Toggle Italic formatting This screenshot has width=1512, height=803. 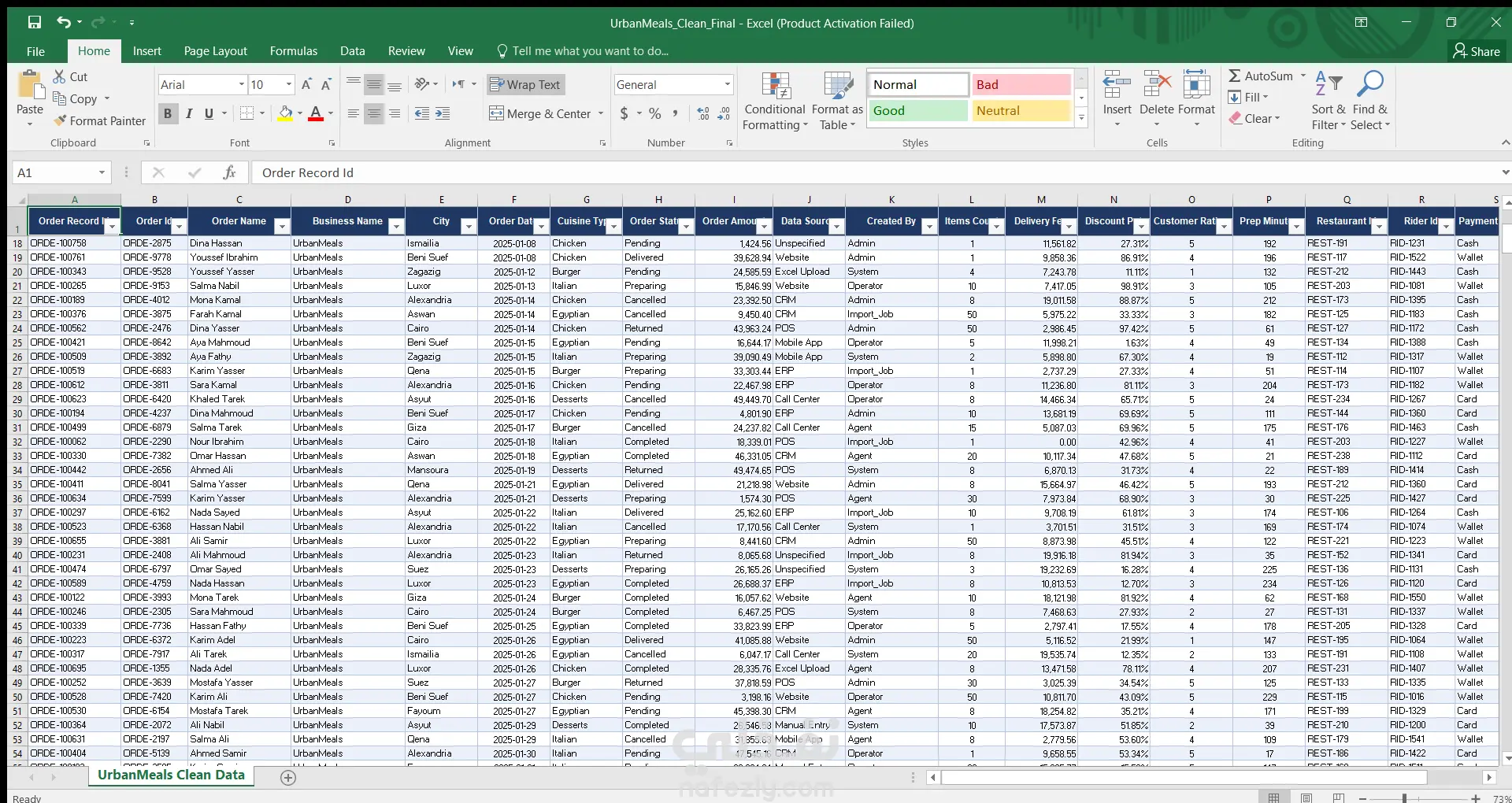point(189,113)
